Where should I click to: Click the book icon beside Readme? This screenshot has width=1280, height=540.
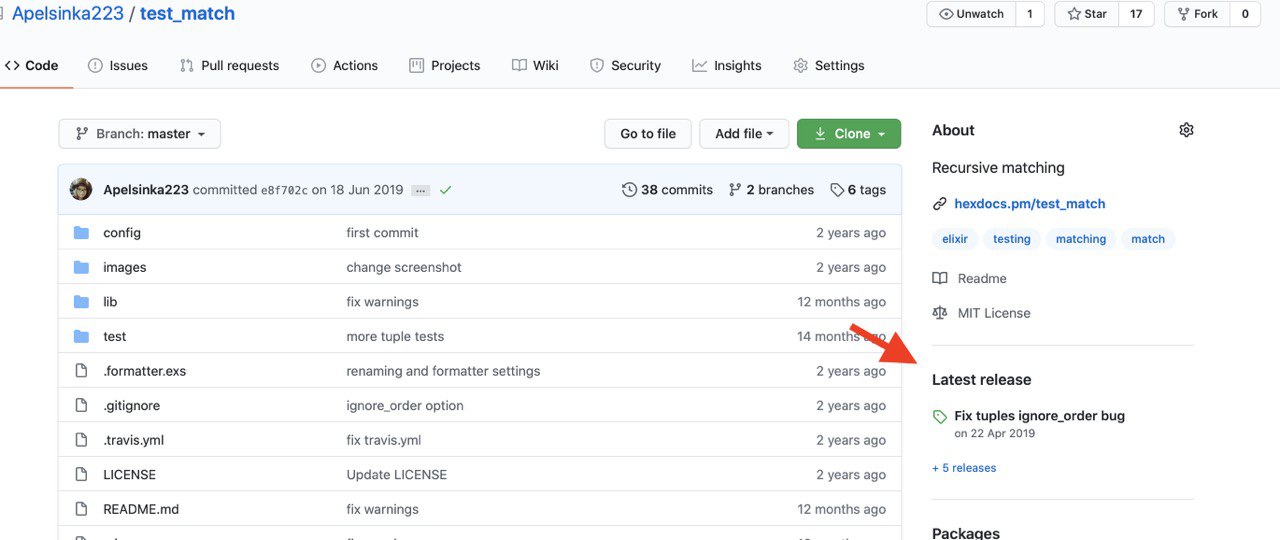(x=939, y=278)
